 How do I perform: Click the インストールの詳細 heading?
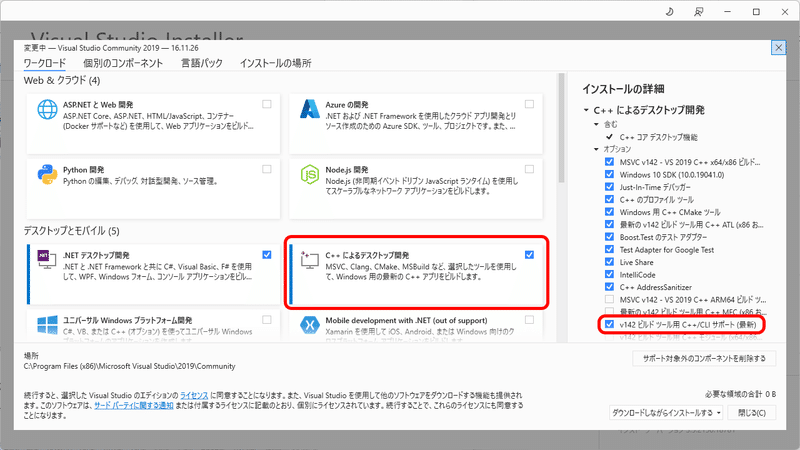(623, 89)
